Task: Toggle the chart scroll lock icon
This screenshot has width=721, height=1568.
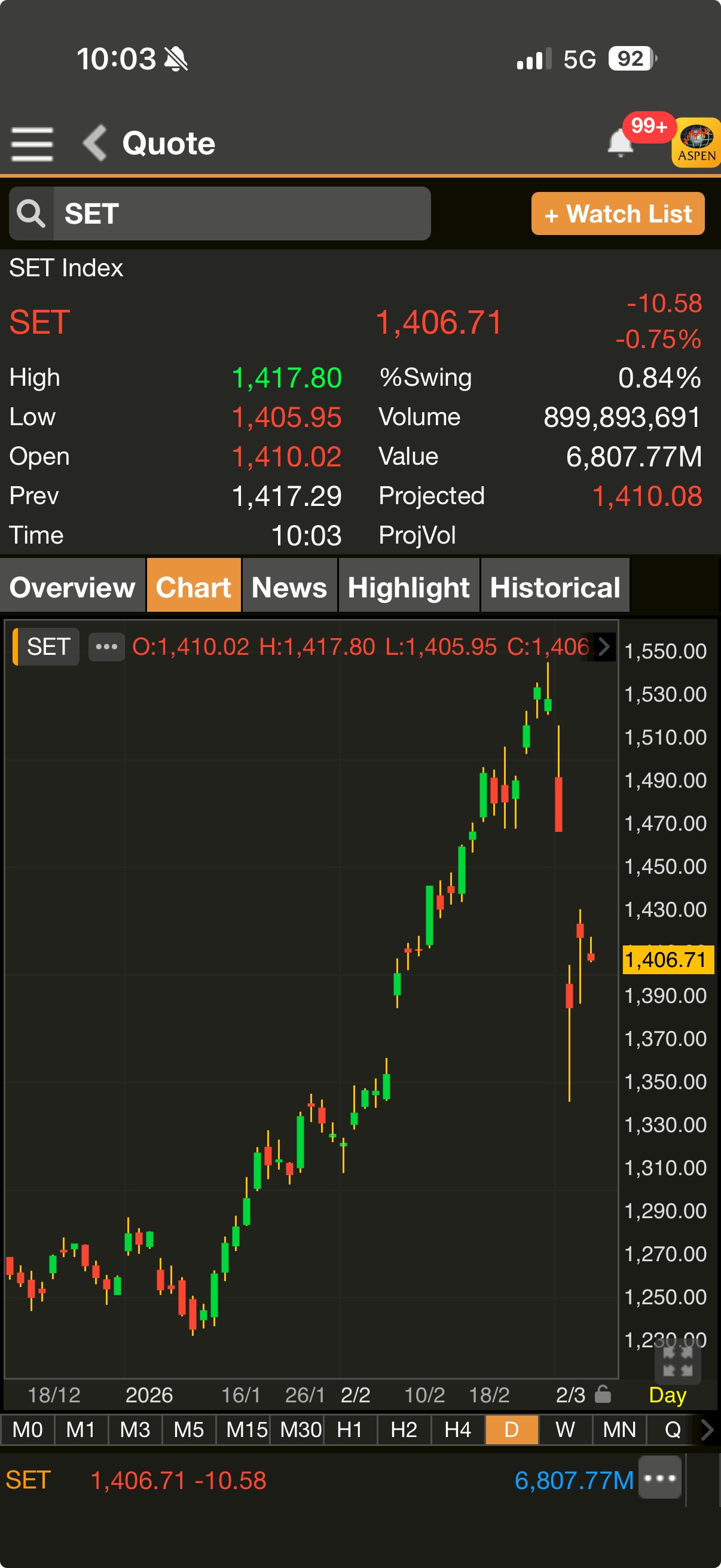Action: [x=603, y=1393]
